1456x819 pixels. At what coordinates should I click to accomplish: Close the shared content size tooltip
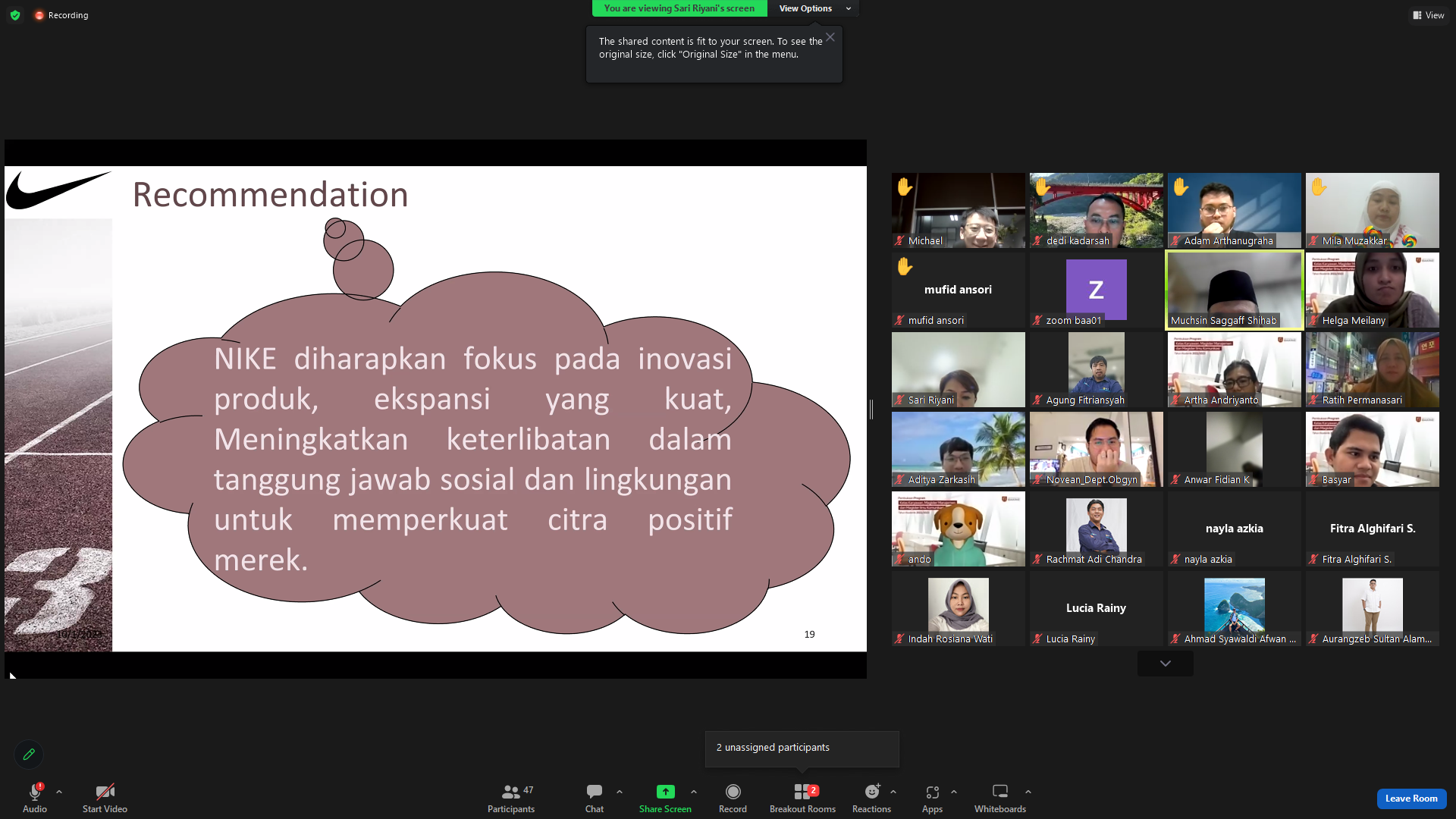pyautogui.click(x=830, y=37)
